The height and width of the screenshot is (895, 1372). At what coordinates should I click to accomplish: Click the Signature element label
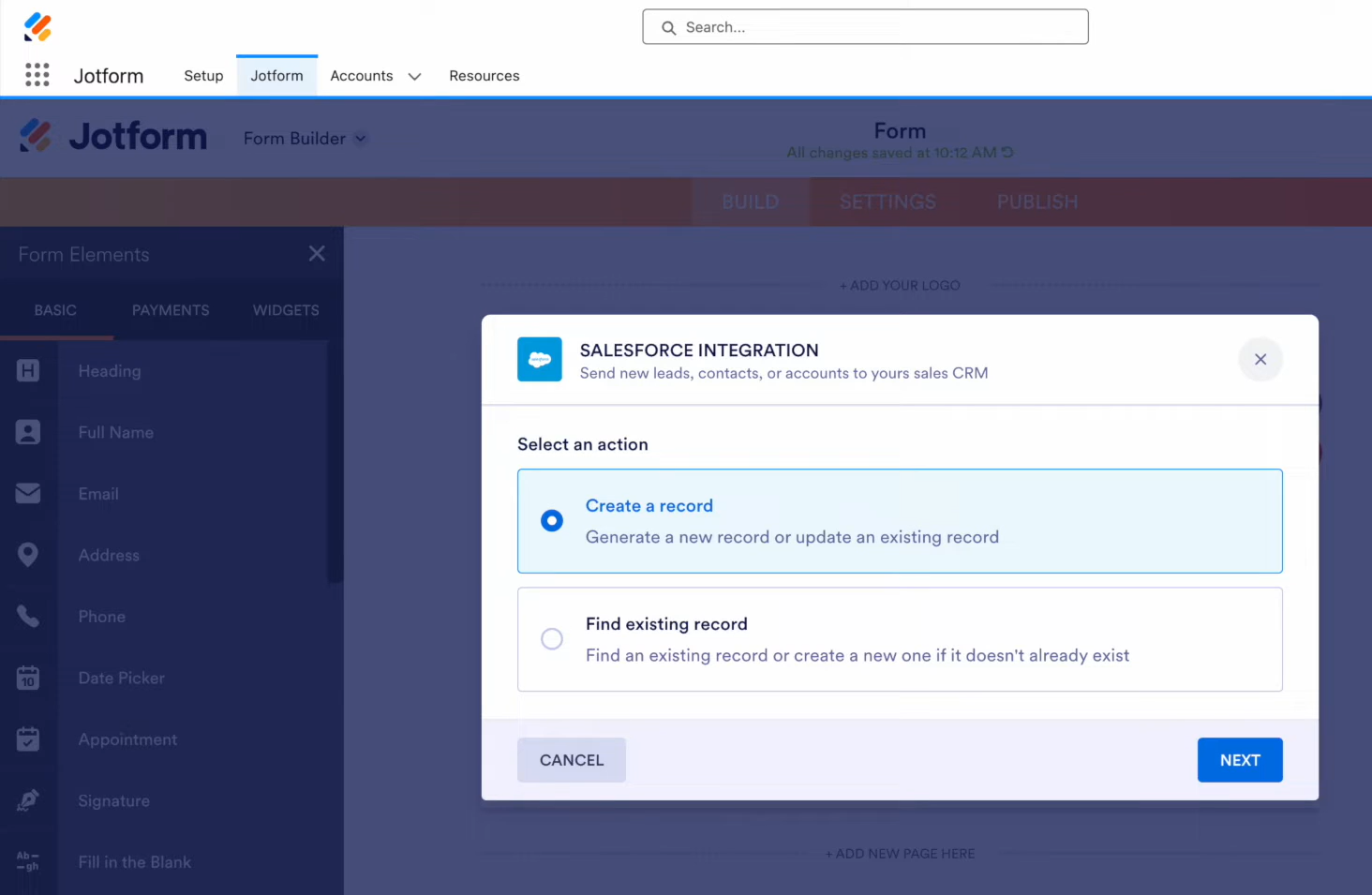coord(114,801)
